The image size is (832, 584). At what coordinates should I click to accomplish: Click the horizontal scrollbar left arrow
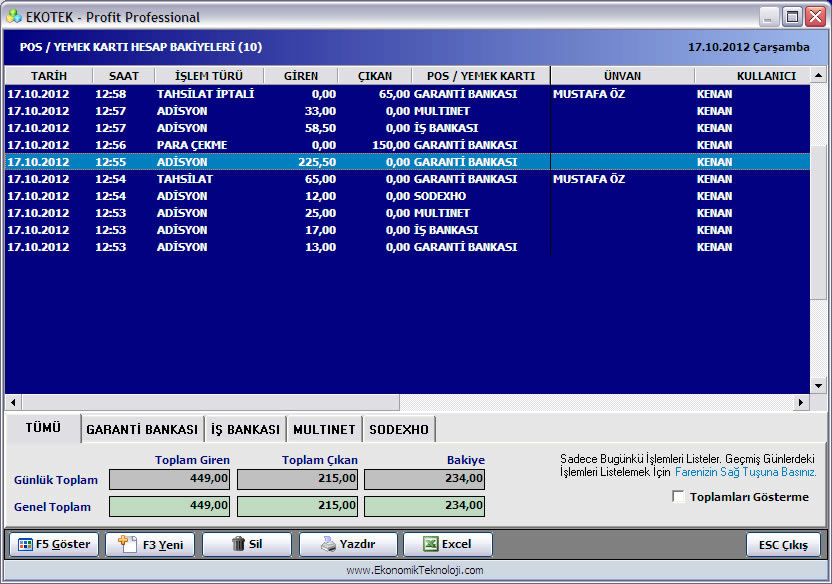(x=13, y=403)
